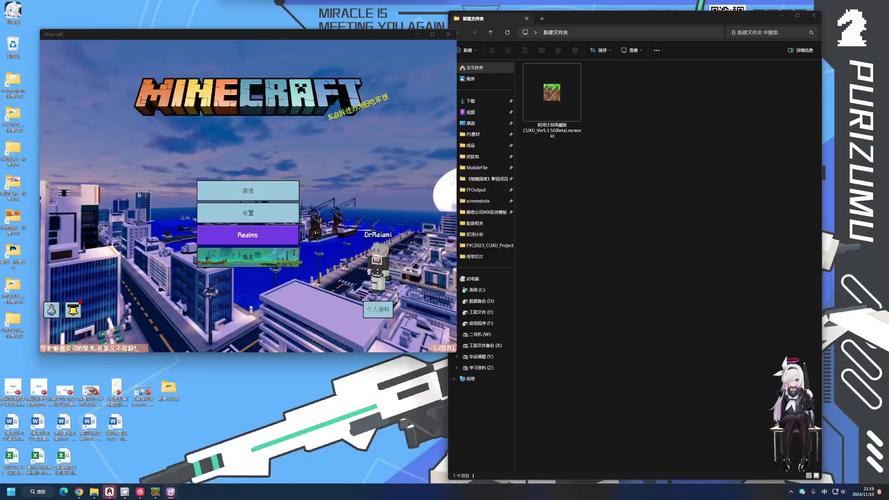Open the Marketplace button below Realms

[248, 256]
